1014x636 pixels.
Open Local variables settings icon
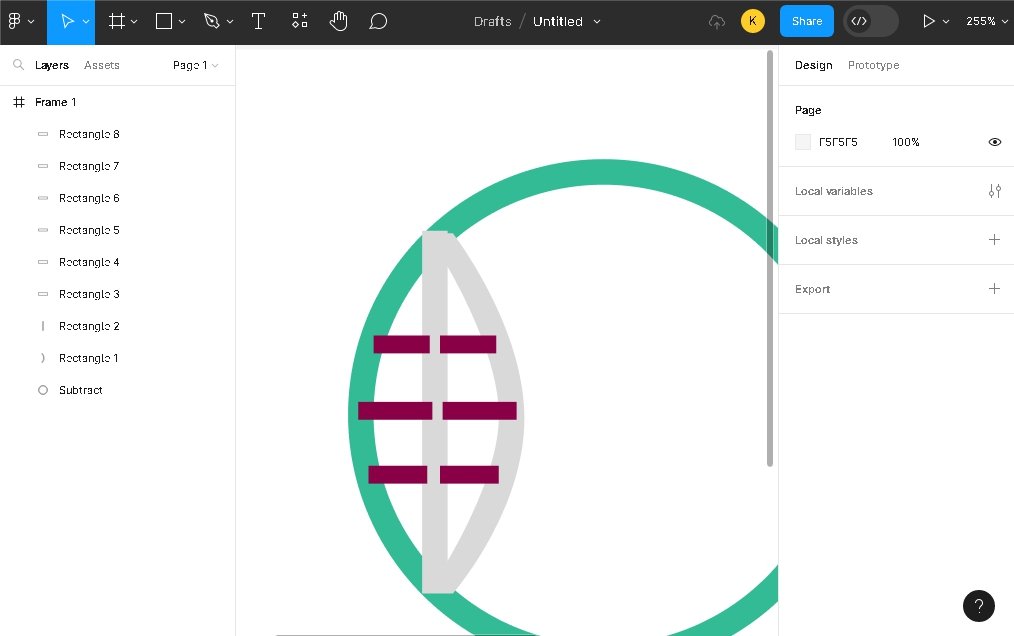[x=994, y=191]
